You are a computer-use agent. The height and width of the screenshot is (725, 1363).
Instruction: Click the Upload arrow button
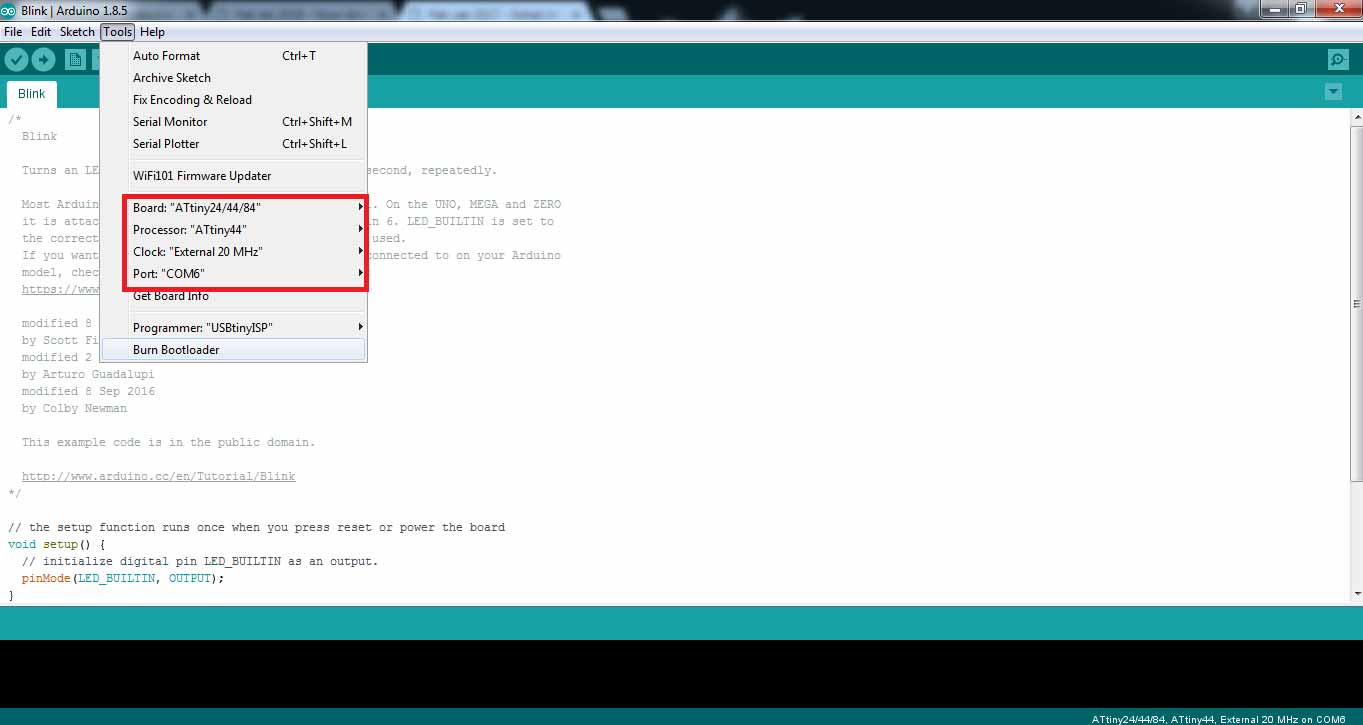43,60
